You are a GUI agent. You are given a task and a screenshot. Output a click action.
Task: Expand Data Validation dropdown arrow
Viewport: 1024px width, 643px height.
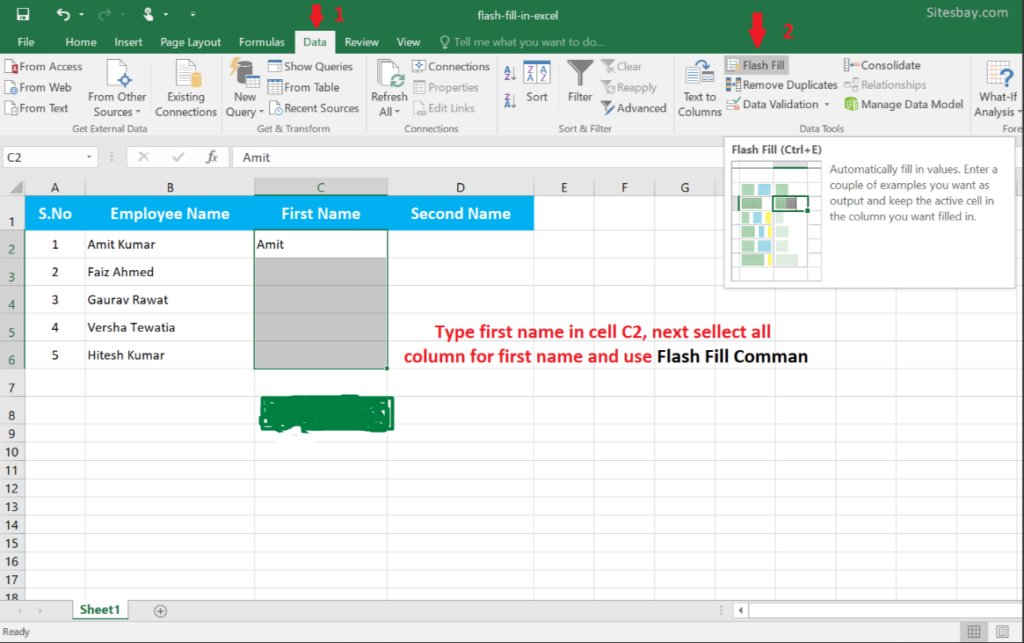tap(827, 104)
